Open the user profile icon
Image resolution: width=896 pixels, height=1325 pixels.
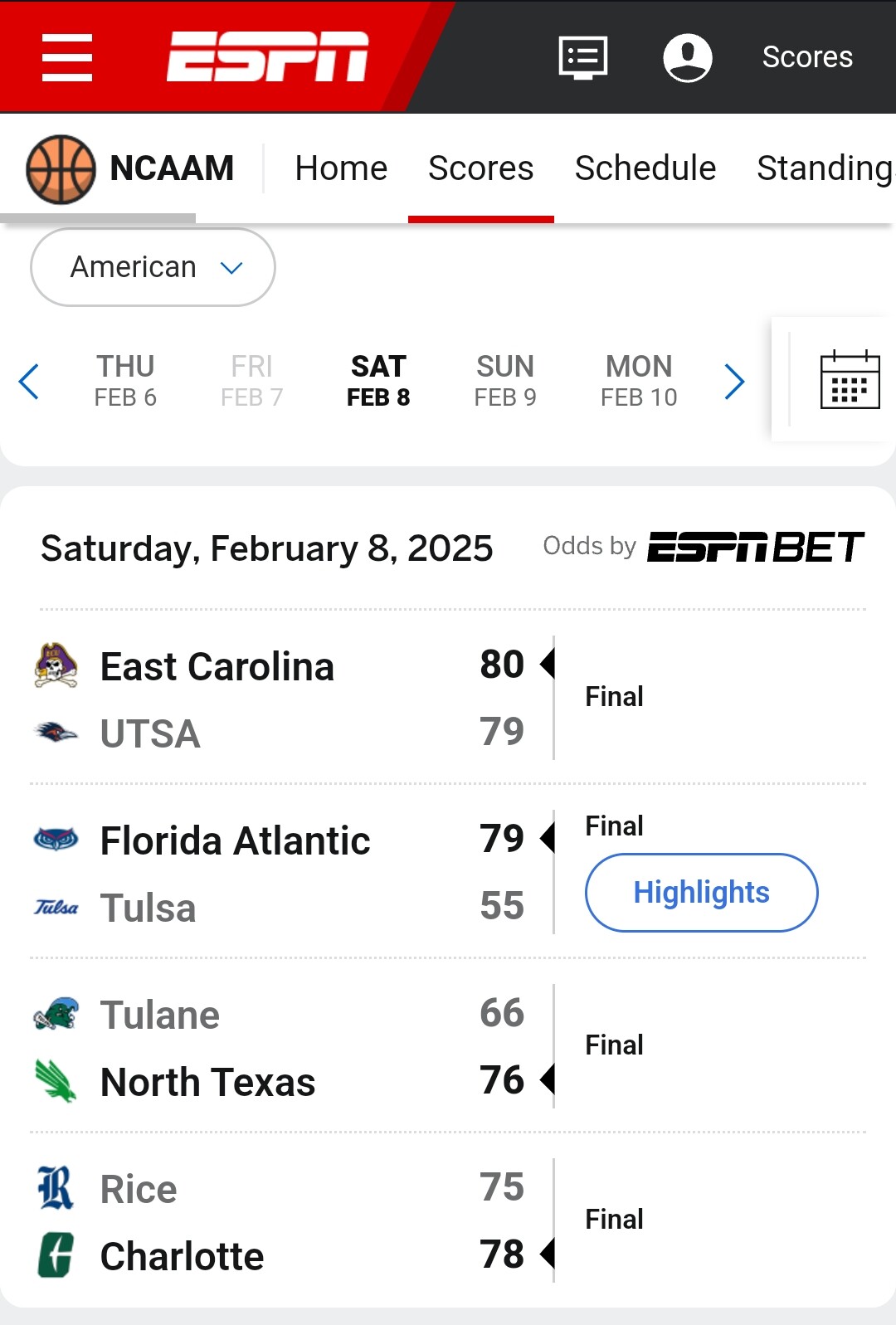[688, 57]
